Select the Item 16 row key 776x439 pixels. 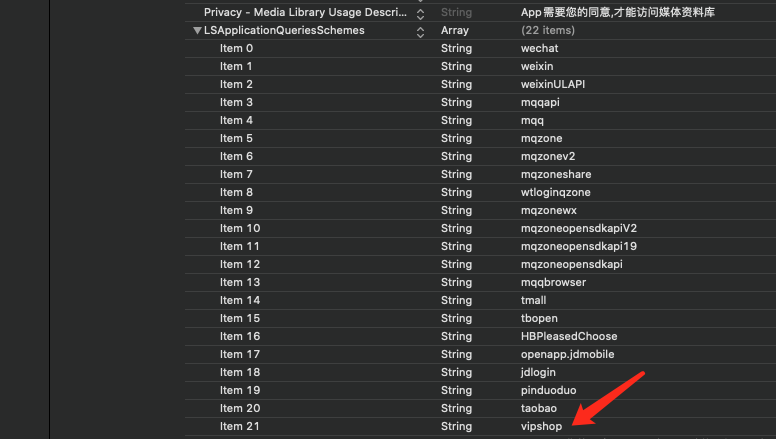[240, 337]
